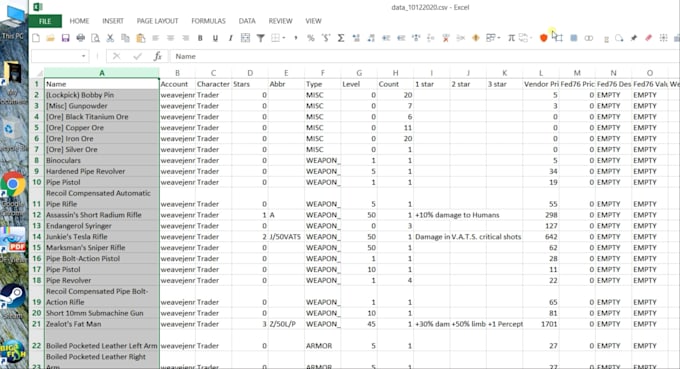This screenshot has width=680, height=369.
Task: Select the ARMOR type cell in row 22
Action: point(322,340)
